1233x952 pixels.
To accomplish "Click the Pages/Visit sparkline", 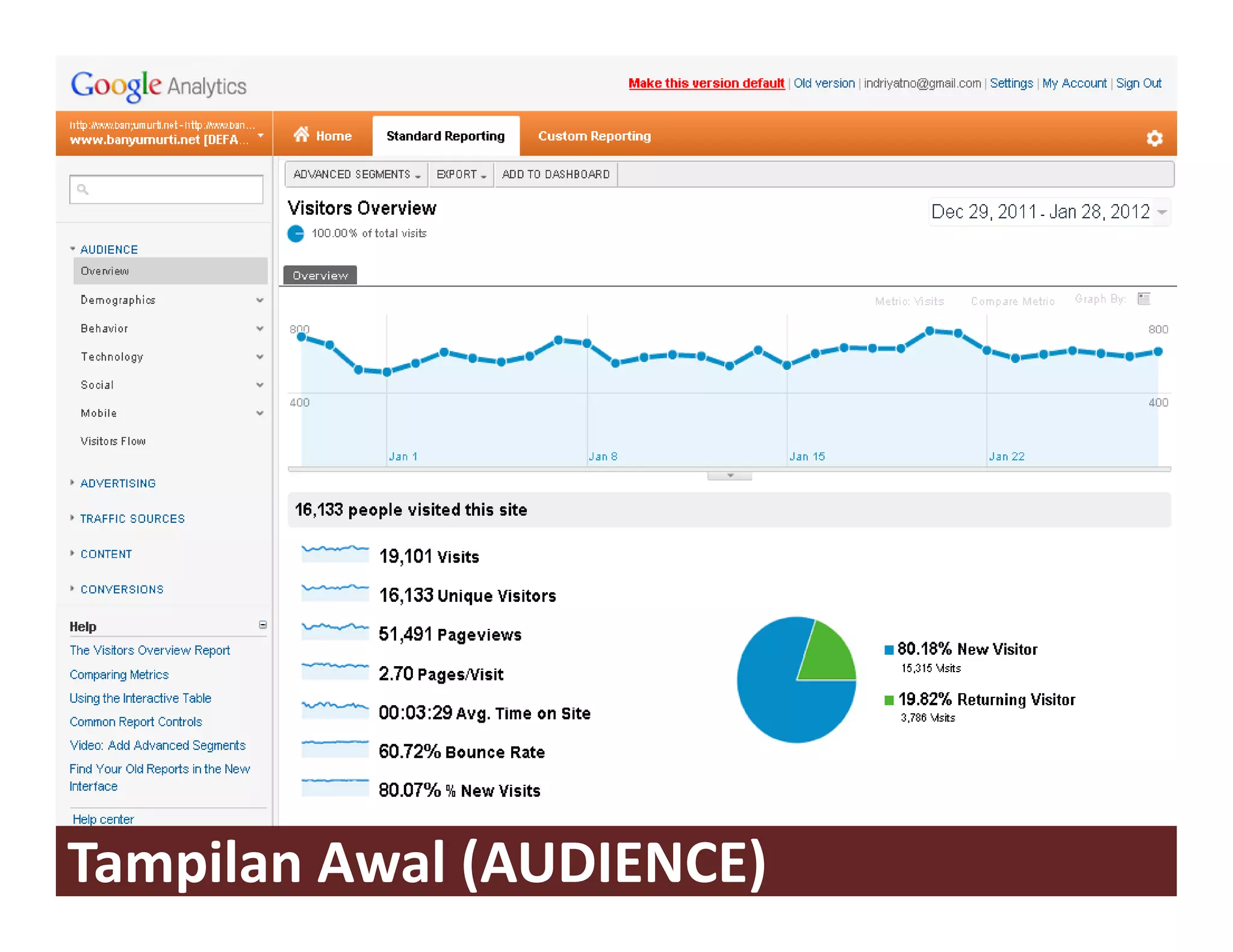I will pyautogui.click(x=335, y=670).
